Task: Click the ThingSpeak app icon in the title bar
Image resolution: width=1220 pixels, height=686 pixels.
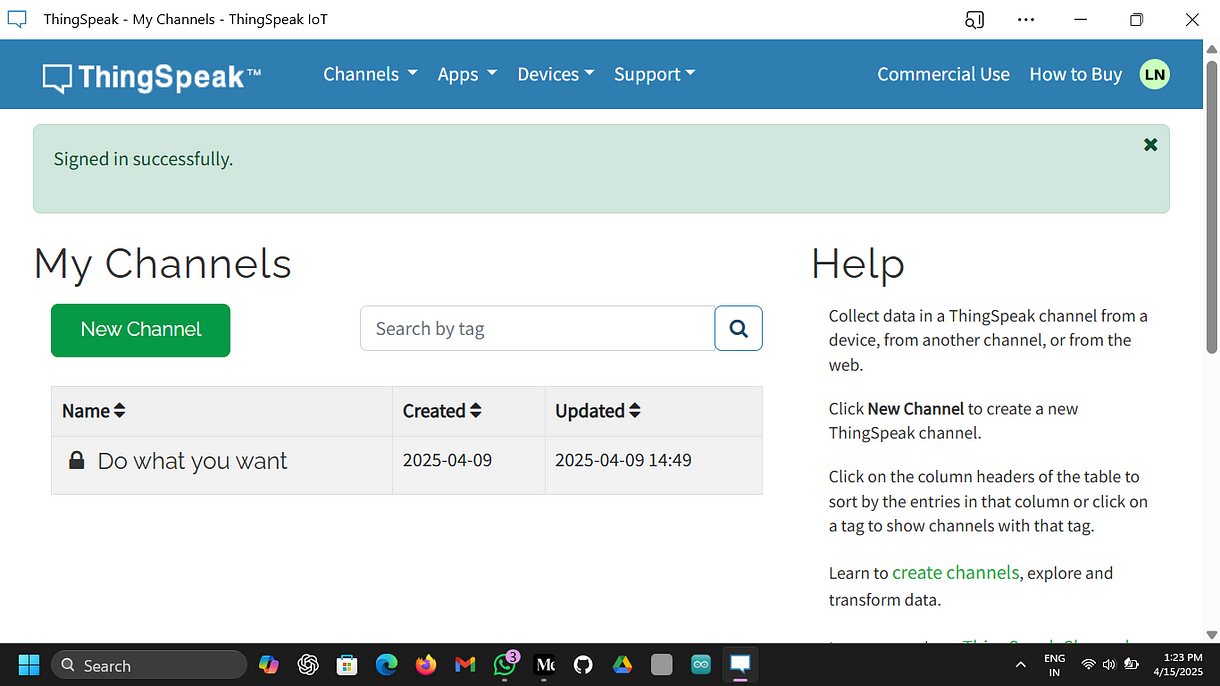Action: click(x=17, y=19)
